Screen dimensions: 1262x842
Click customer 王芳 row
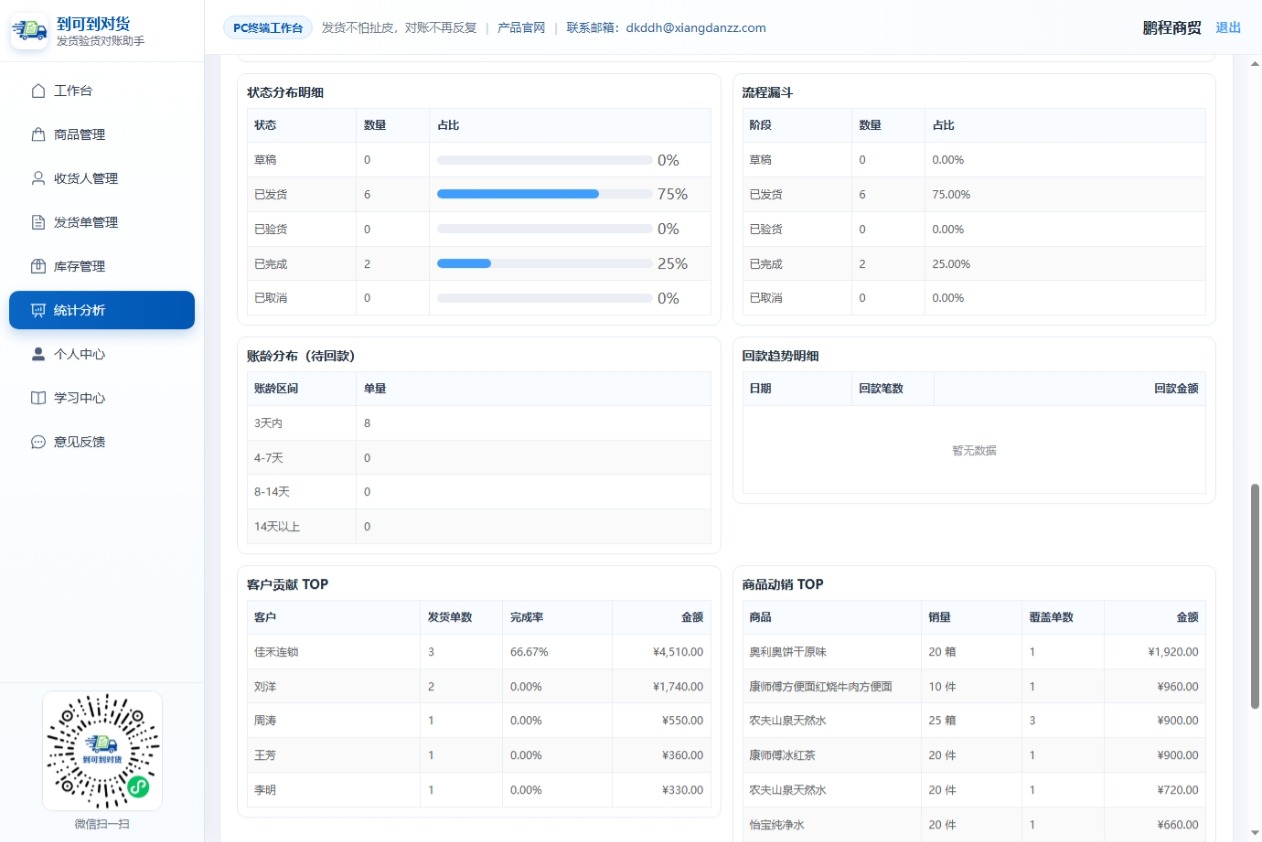tap(479, 756)
